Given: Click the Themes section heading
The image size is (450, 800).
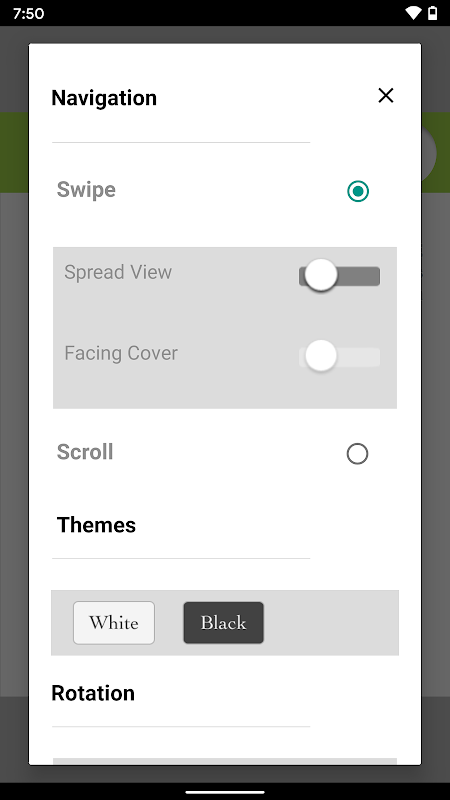Looking at the screenshot, I should click(x=96, y=525).
